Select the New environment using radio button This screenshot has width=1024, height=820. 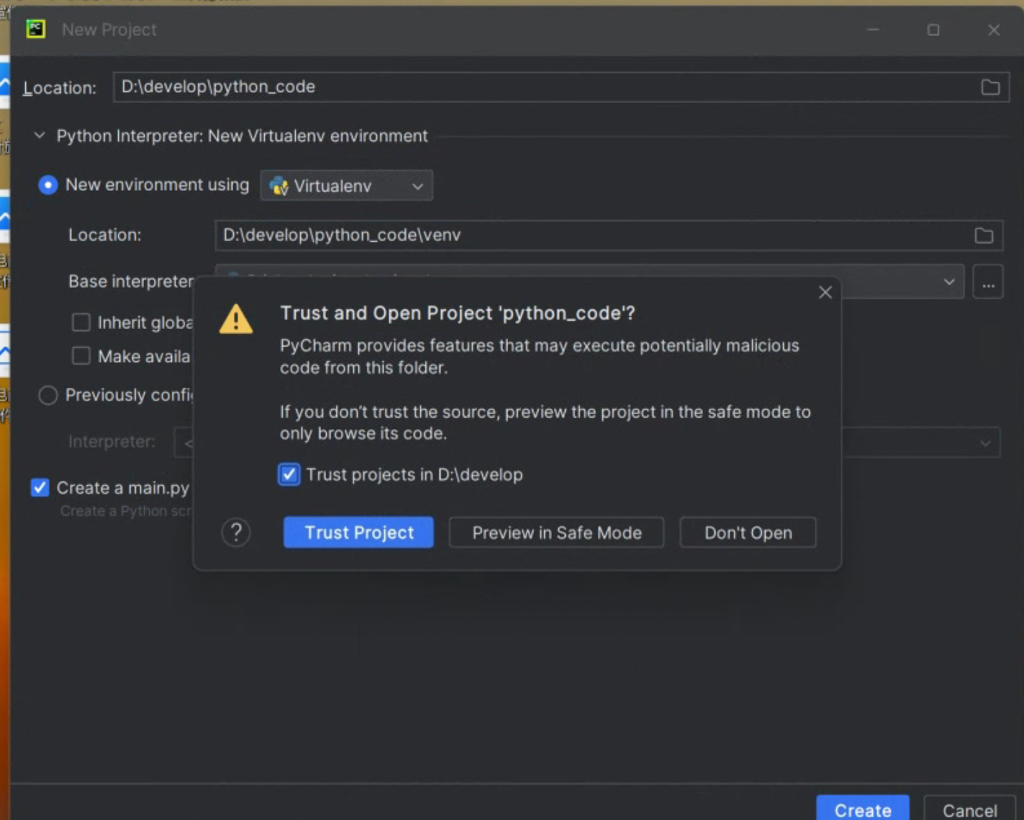coord(47,185)
